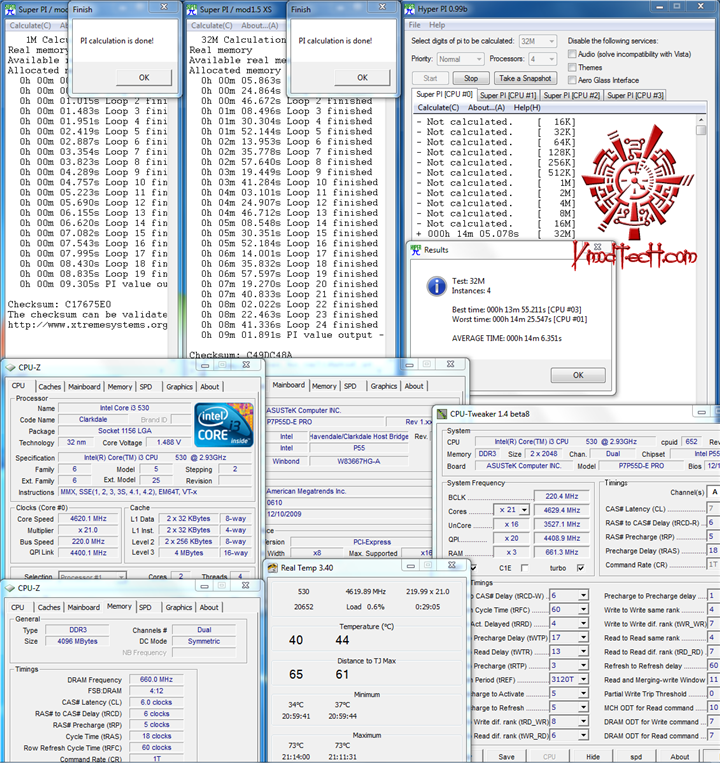Click the Intel Core i3 inside logo
The height and width of the screenshot is (763, 720).
pyautogui.click(x=224, y=425)
